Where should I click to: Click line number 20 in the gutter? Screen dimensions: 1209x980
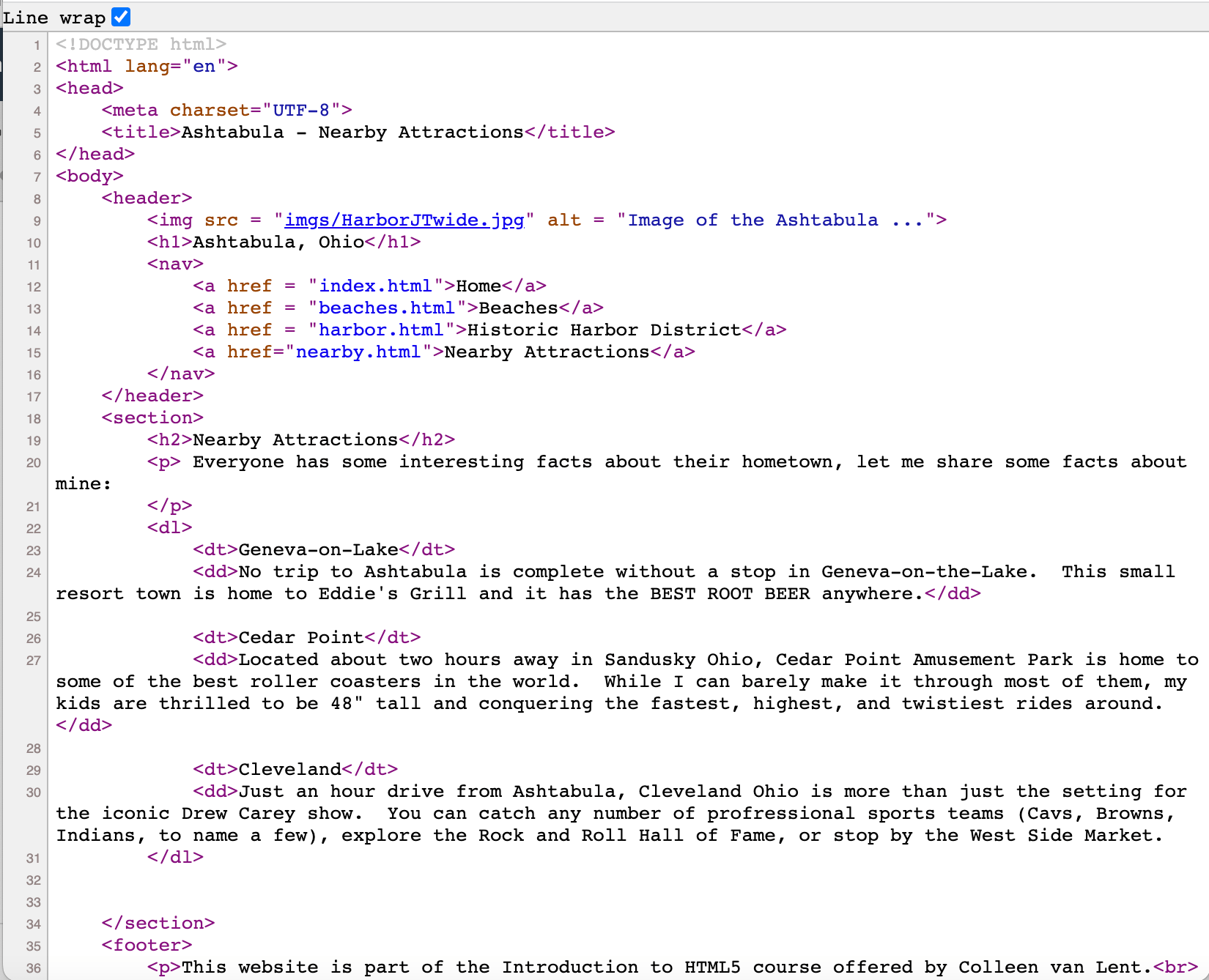click(x=34, y=462)
